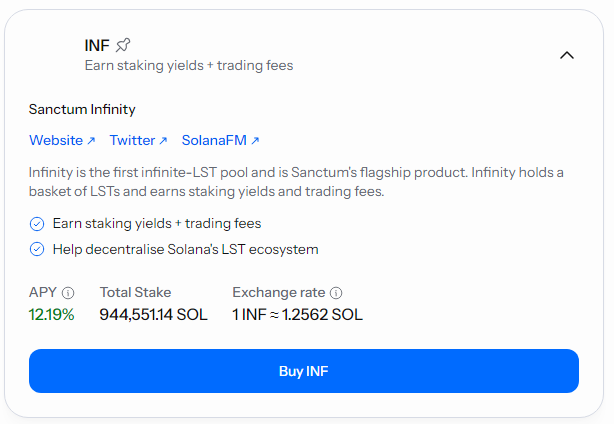Viewport: 614px width, 424px height.
Task: Click the Sanctum Infinity heading
Action: 82,109
